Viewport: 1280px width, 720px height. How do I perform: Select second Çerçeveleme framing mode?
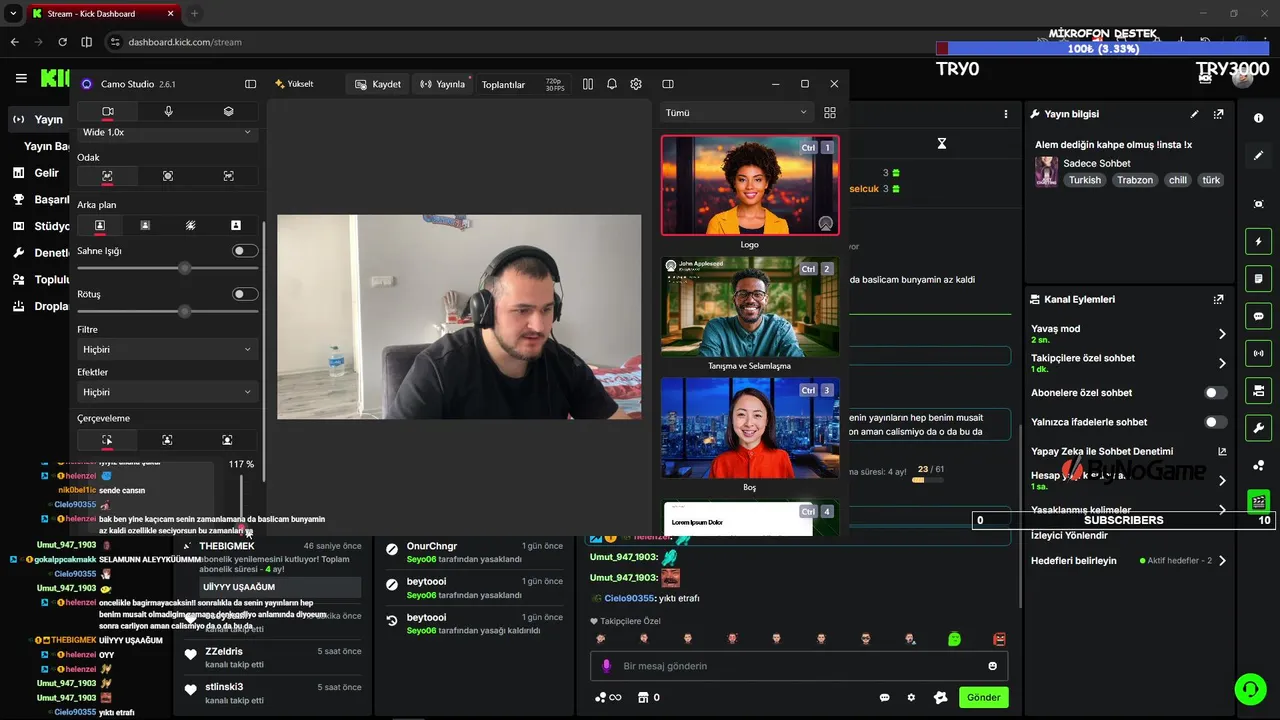167,440
